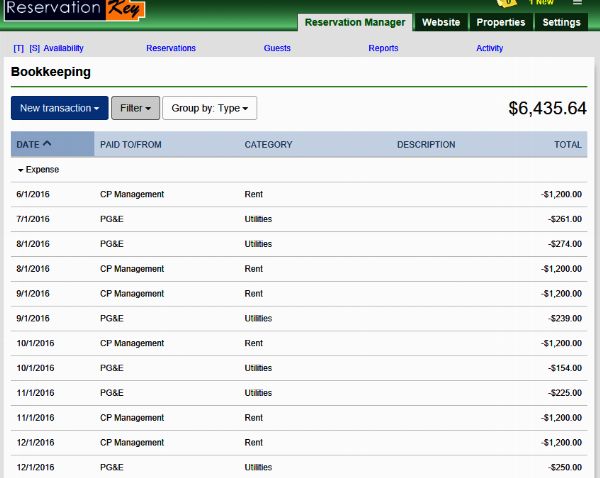Viewport: 600px width, 478px height.
Task: Open the hamburger menu icon
Action: pyautogui.click(x=577, y=3)
